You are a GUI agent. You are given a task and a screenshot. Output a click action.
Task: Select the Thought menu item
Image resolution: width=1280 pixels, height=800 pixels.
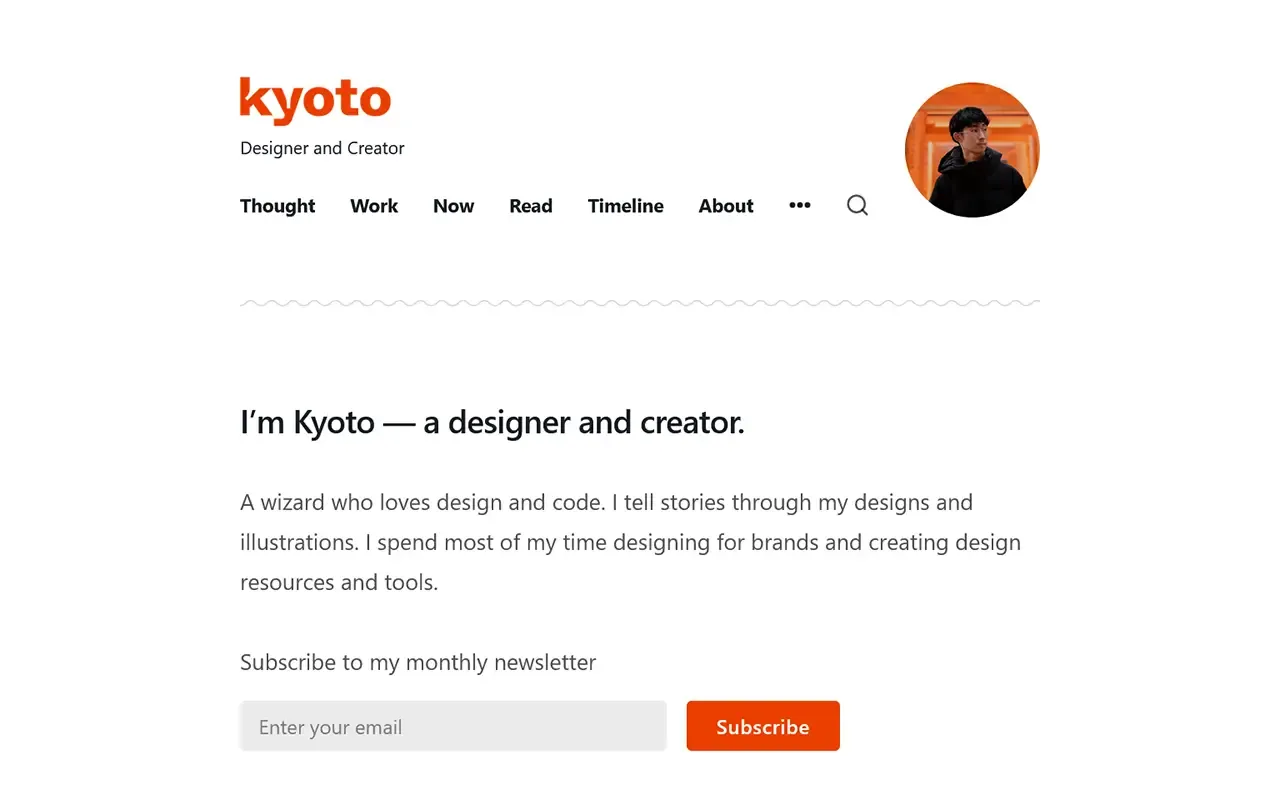pyautogui.click(x=277, y=206)
